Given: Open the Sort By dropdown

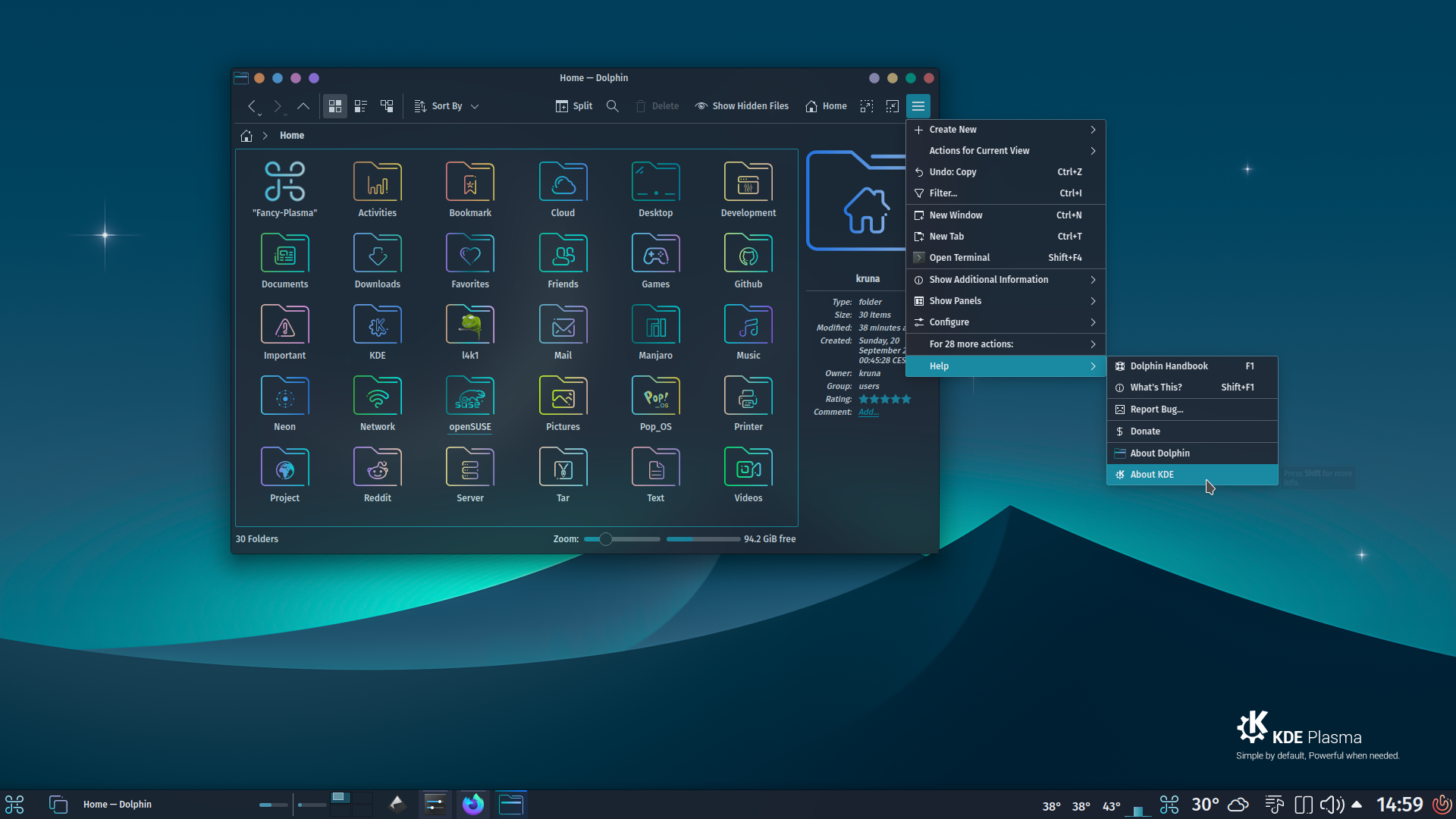Looking at the screenshot, I should click(447, 106).
